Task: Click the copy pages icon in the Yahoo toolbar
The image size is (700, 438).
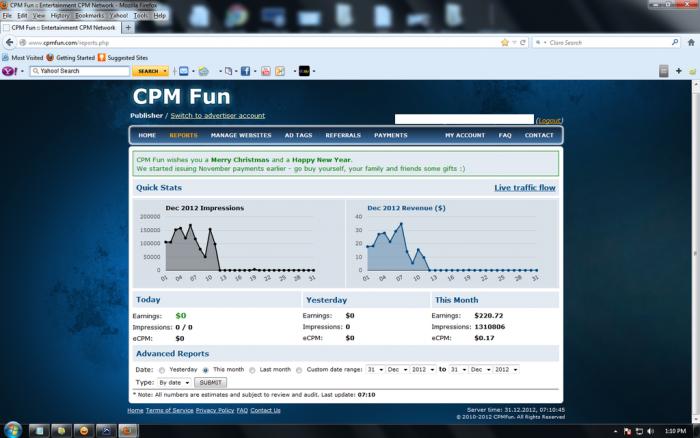Action: coord(229,71)
